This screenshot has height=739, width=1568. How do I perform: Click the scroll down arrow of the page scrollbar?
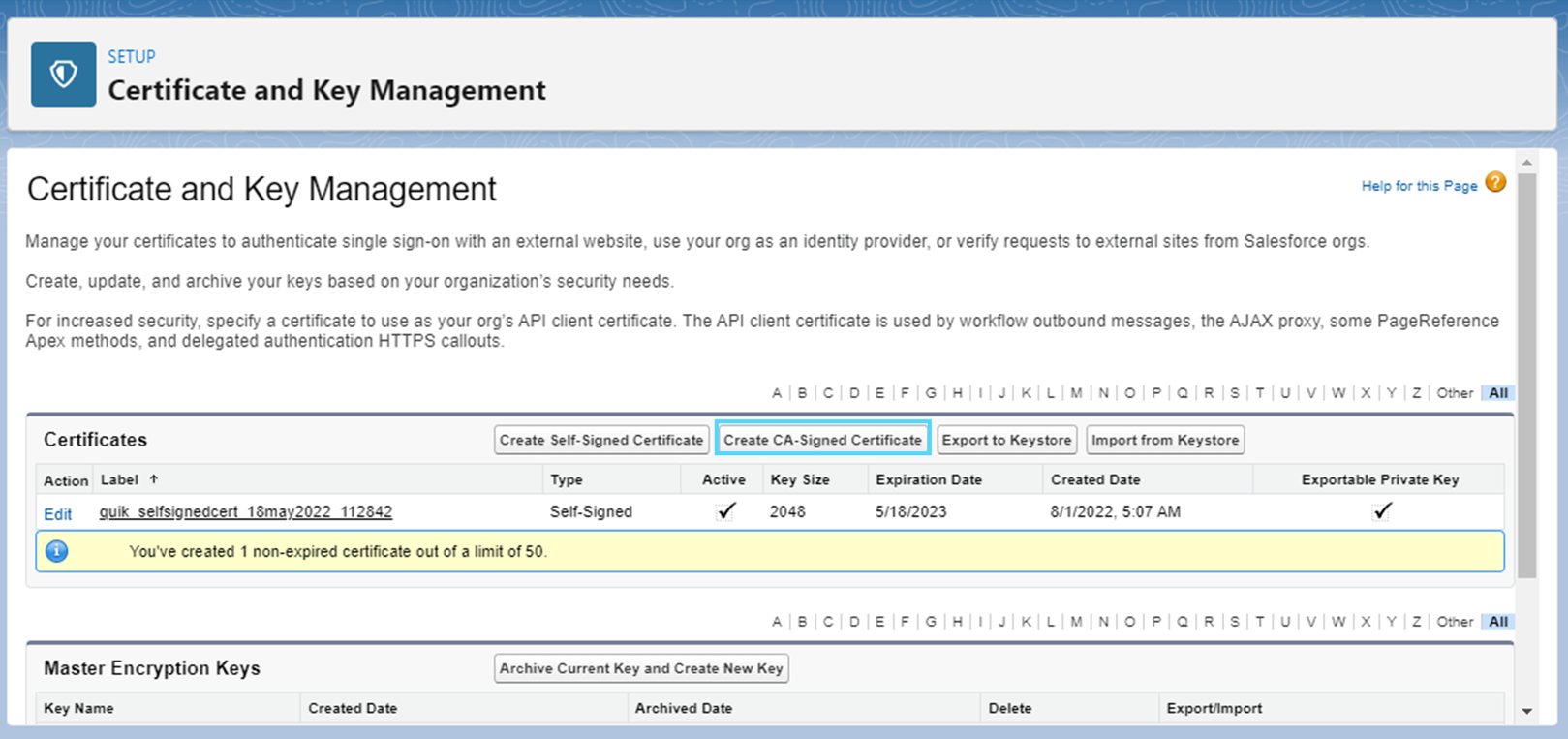click(x=1527, y=711)
